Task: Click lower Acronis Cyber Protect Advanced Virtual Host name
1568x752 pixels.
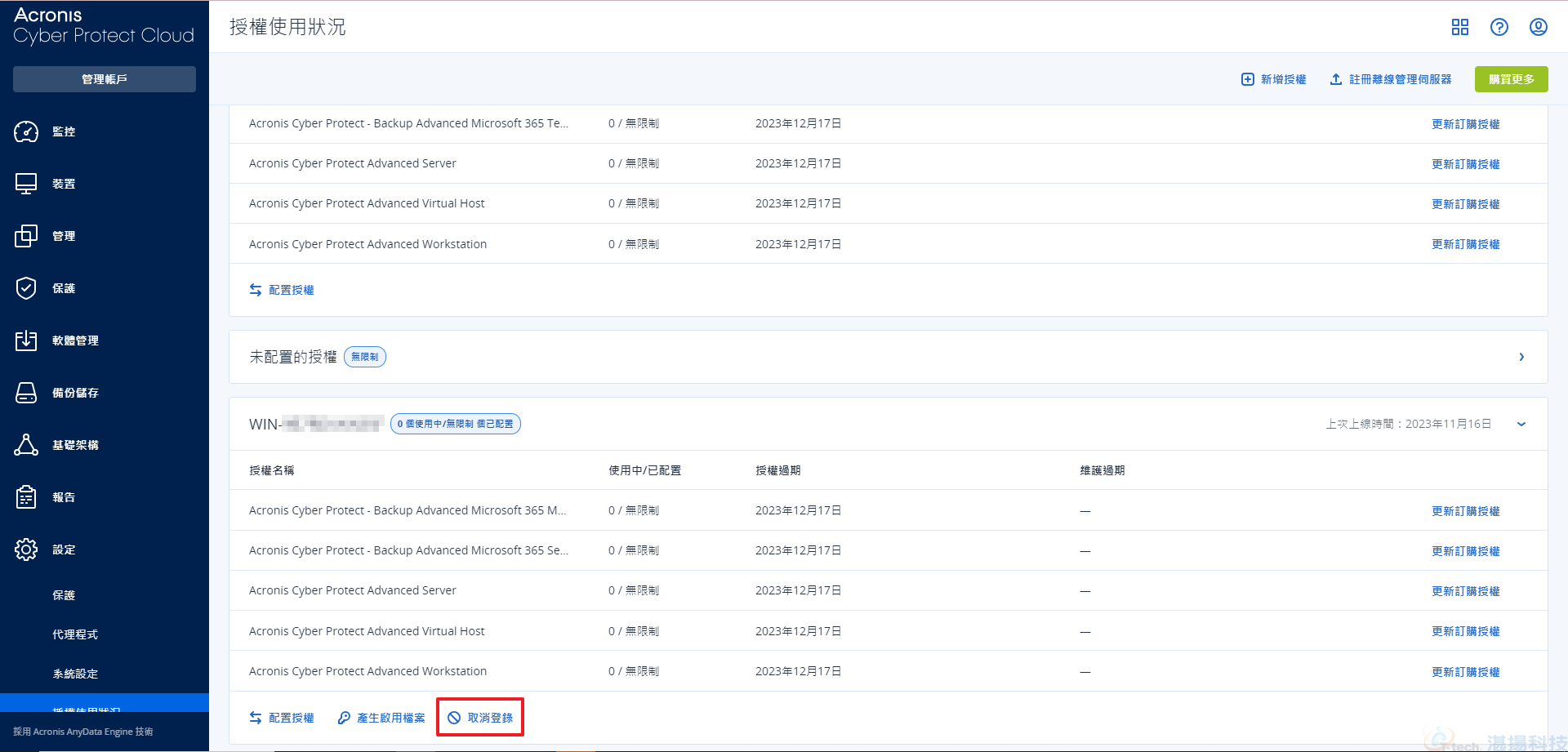Action: (367, 631)
